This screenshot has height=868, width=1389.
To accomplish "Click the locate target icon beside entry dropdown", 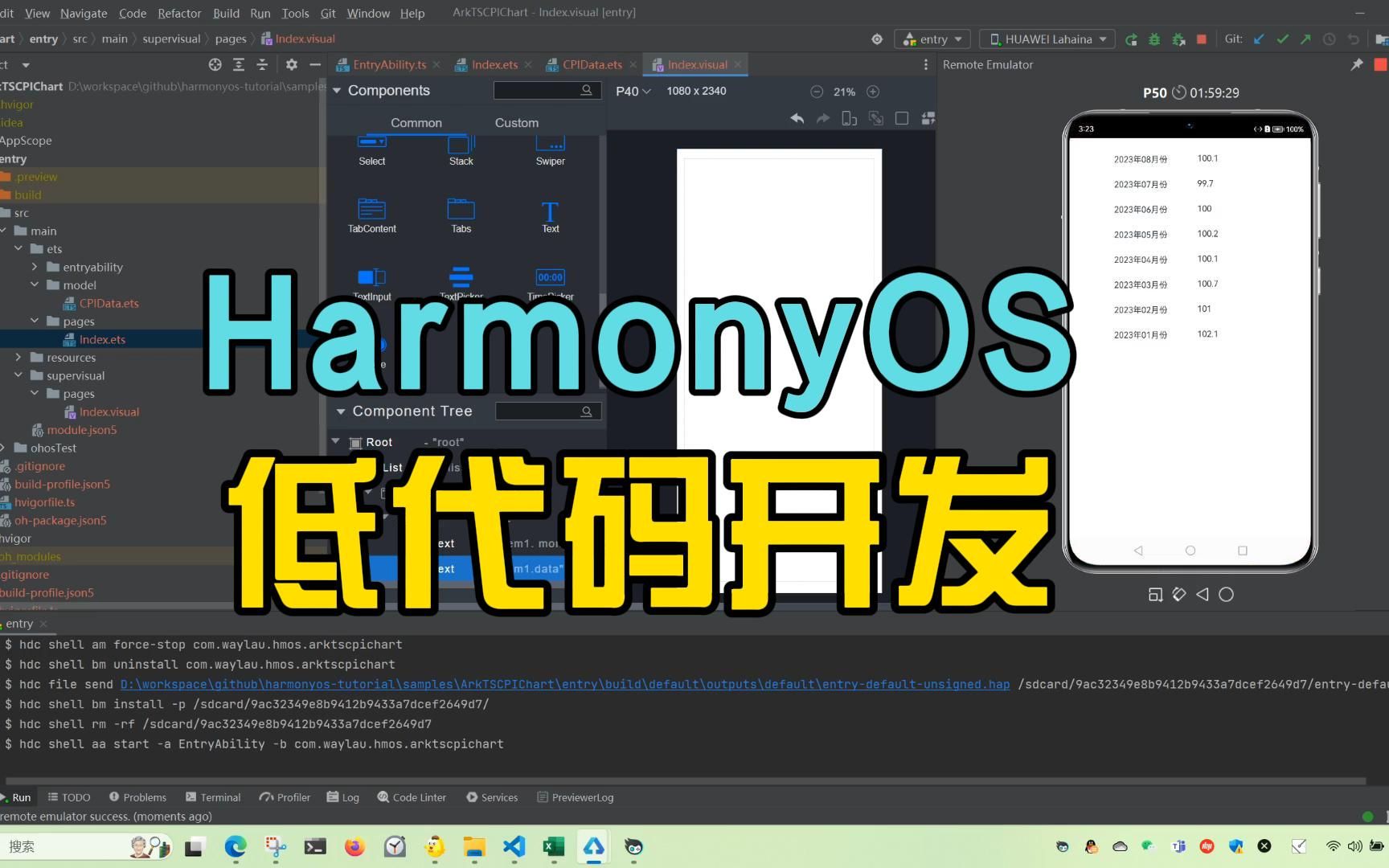I will (877, 39).
